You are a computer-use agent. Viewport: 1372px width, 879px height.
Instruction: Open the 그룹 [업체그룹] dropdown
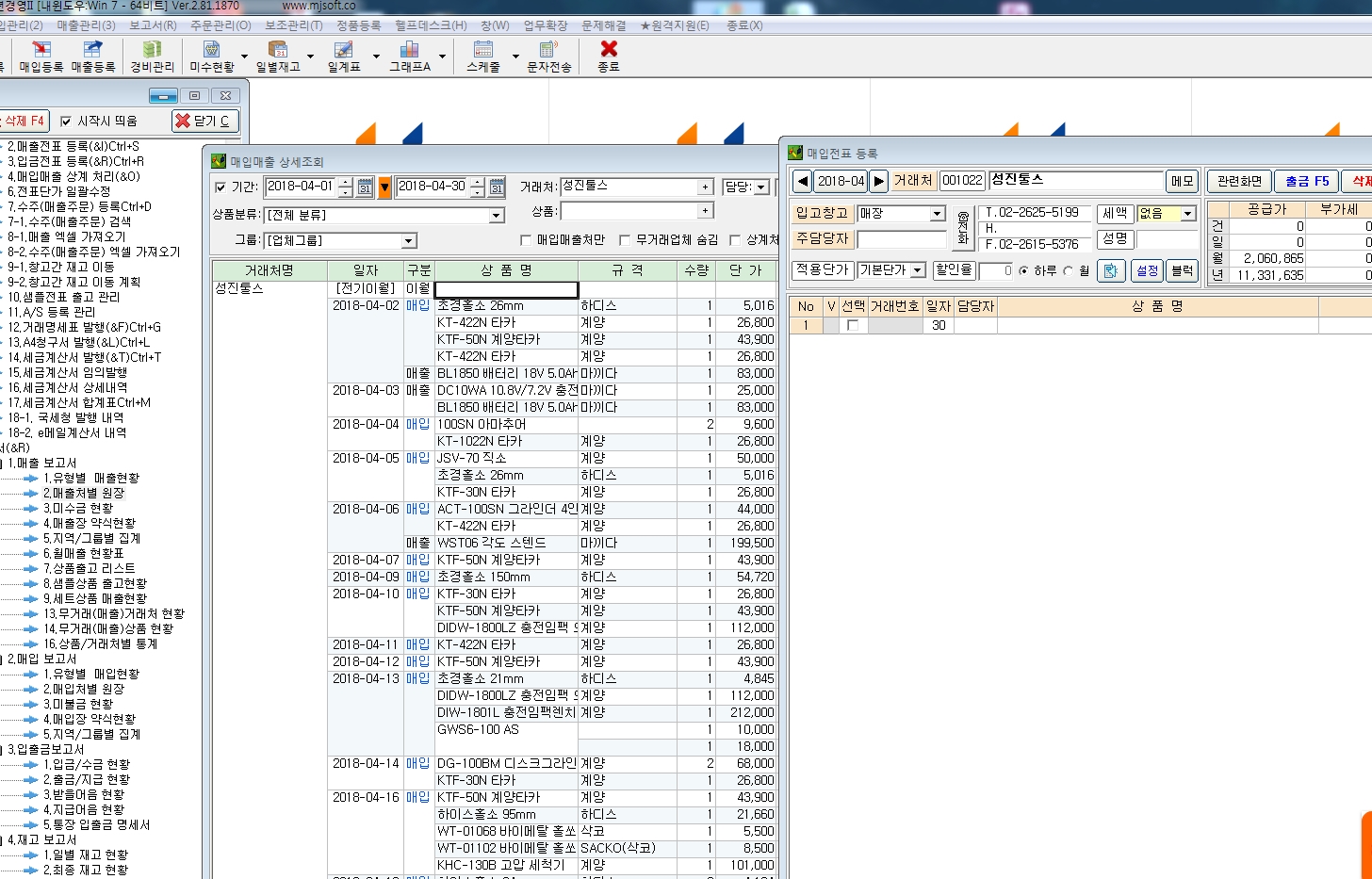click(x=408, y=241)
